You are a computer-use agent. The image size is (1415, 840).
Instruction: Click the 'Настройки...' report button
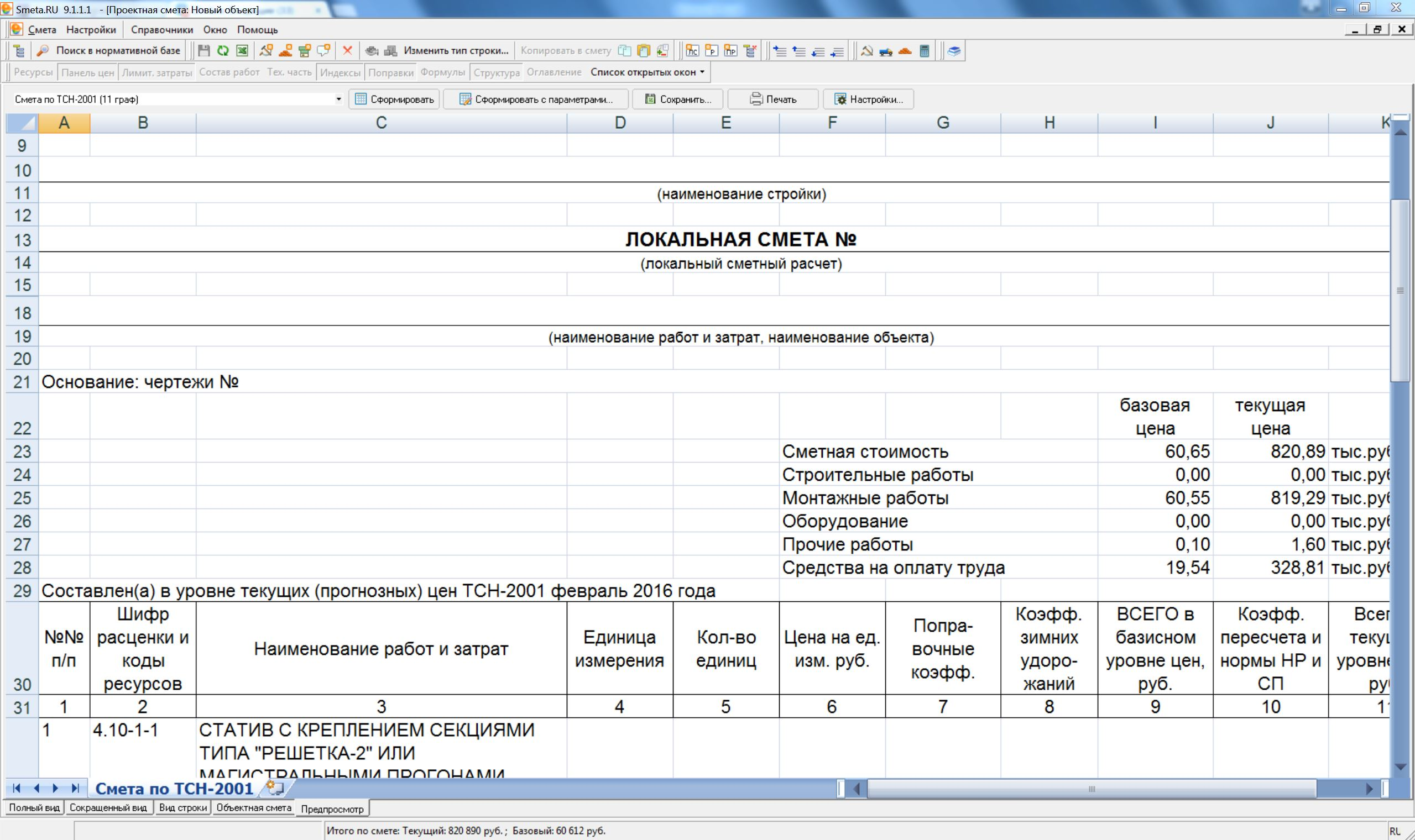pos(868,99)
